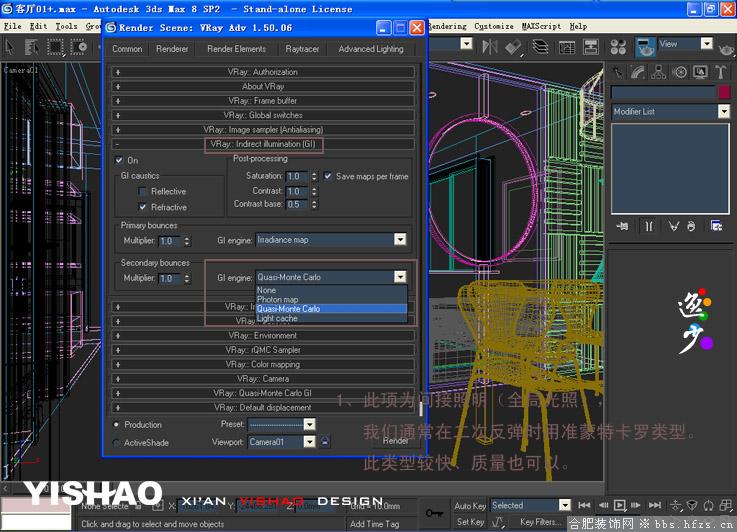Open the Hierarchy panel tab icon
Viewport: 737px width, 532px height.
point(659,72)
